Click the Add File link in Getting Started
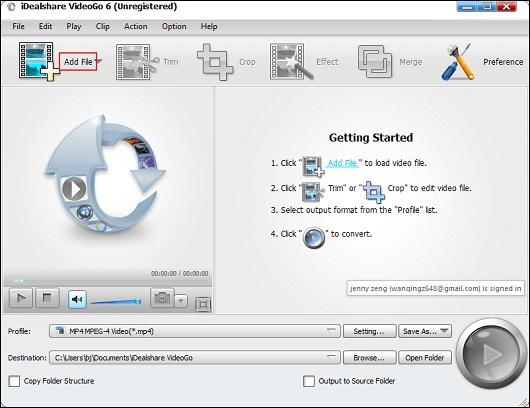This screenshot has height=408, width=530. (x=342, y=163)
